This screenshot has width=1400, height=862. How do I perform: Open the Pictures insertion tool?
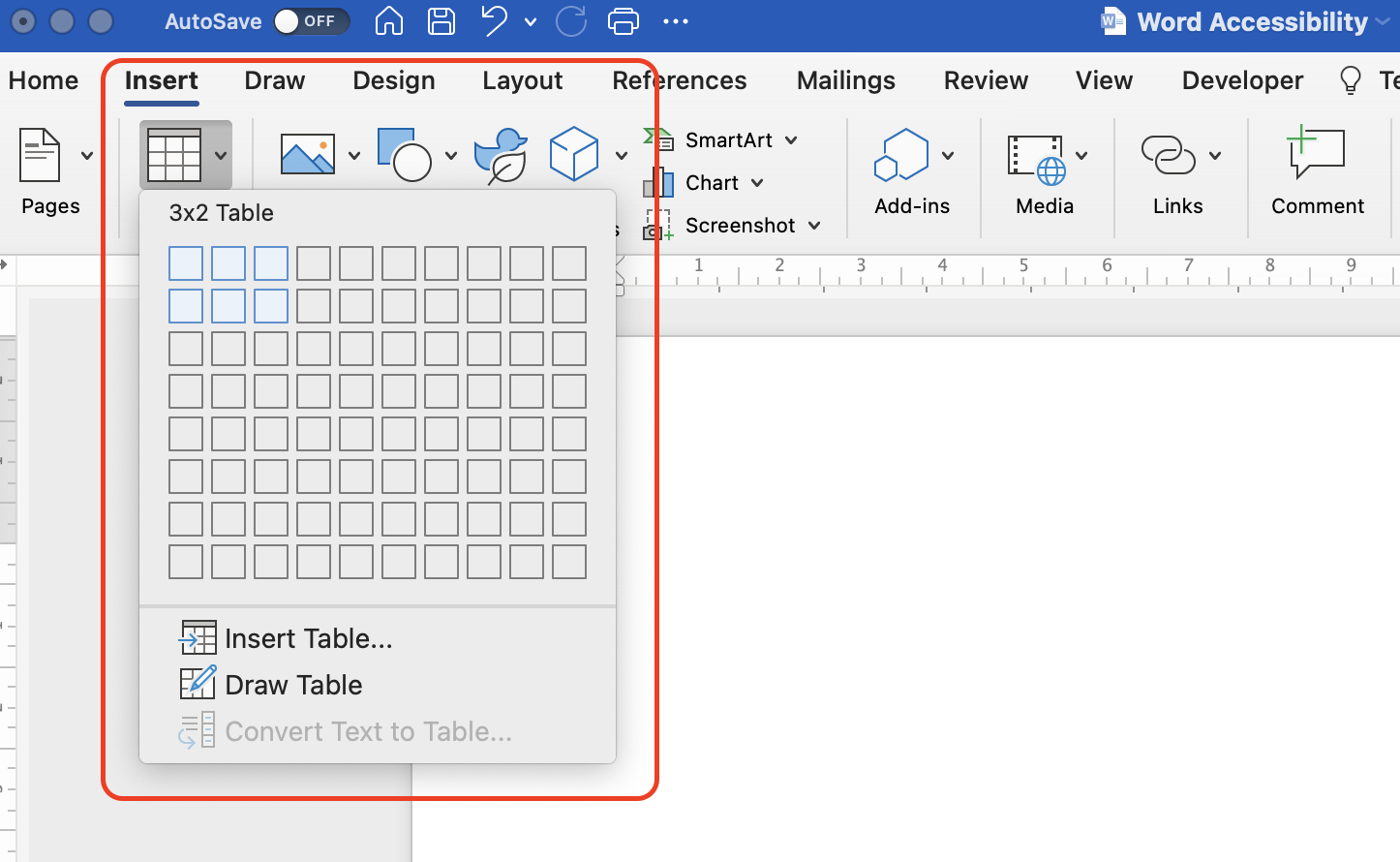coord(307,153)
